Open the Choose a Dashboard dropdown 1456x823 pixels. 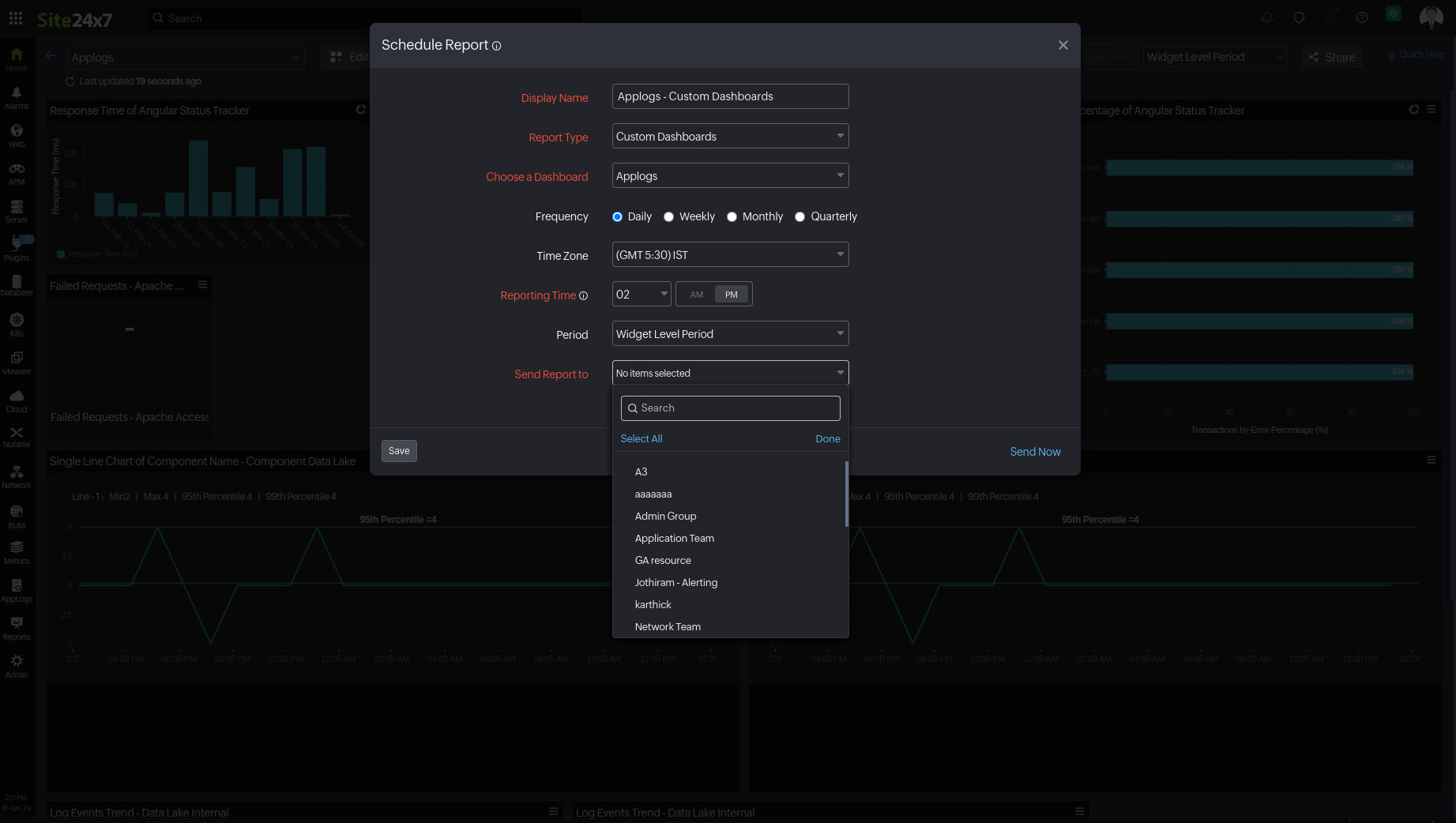tap(731, 175)
